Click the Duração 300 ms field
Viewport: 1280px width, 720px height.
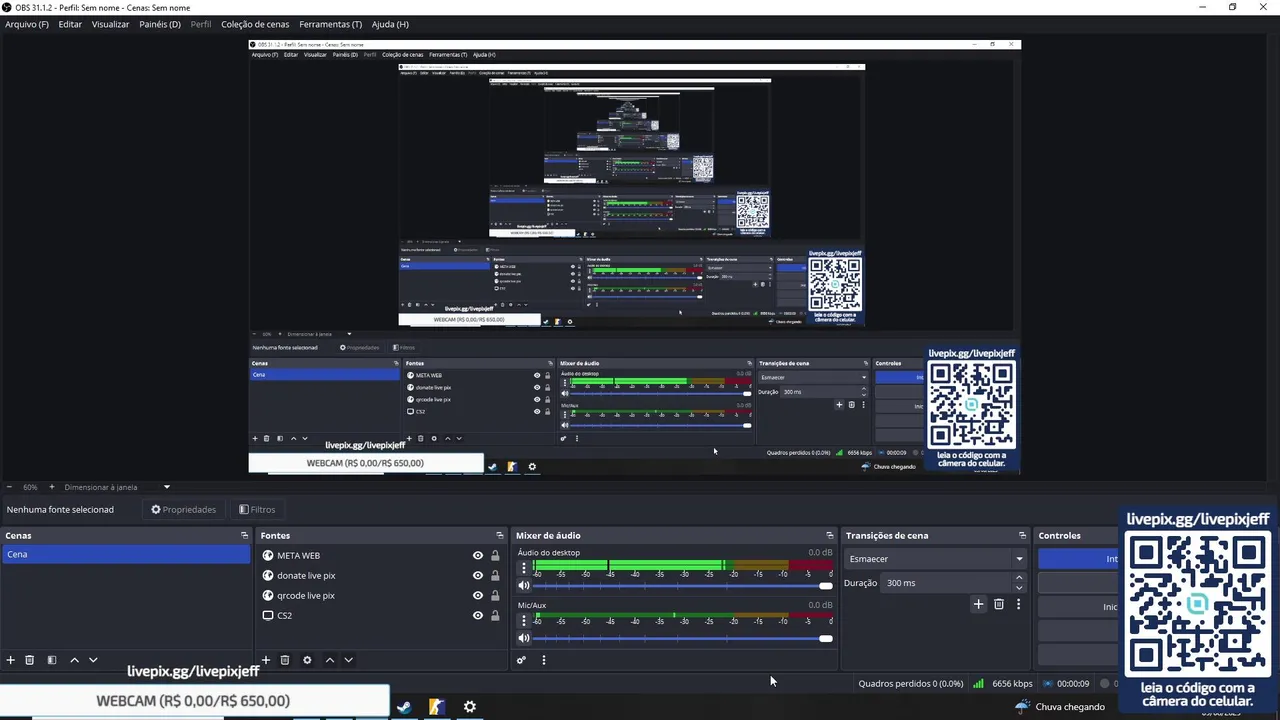click(955, 583)
